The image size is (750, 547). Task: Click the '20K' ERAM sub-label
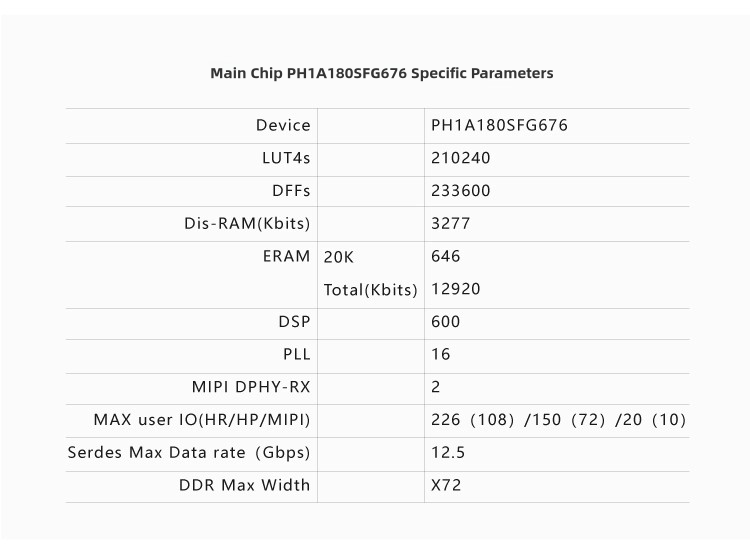pyautogui.click(x=339, y=257)
